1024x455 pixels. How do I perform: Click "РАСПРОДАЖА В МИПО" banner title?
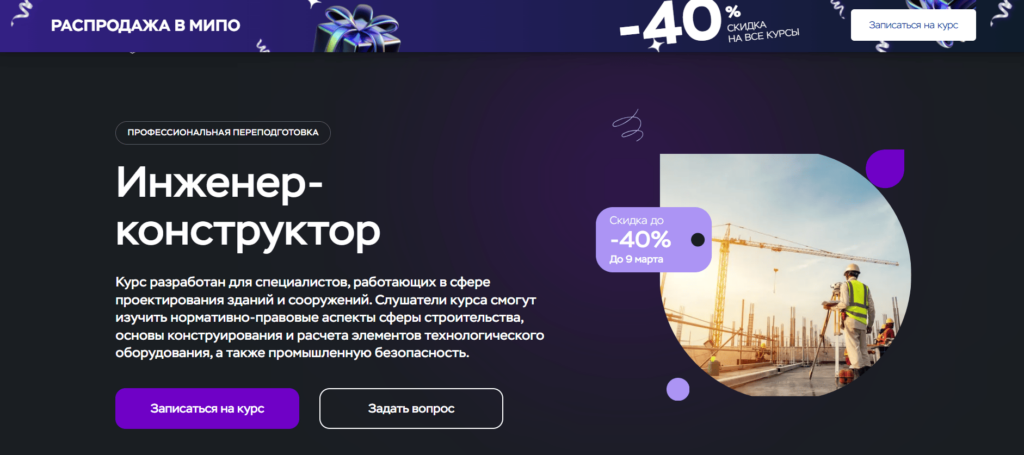click(146, 25)
